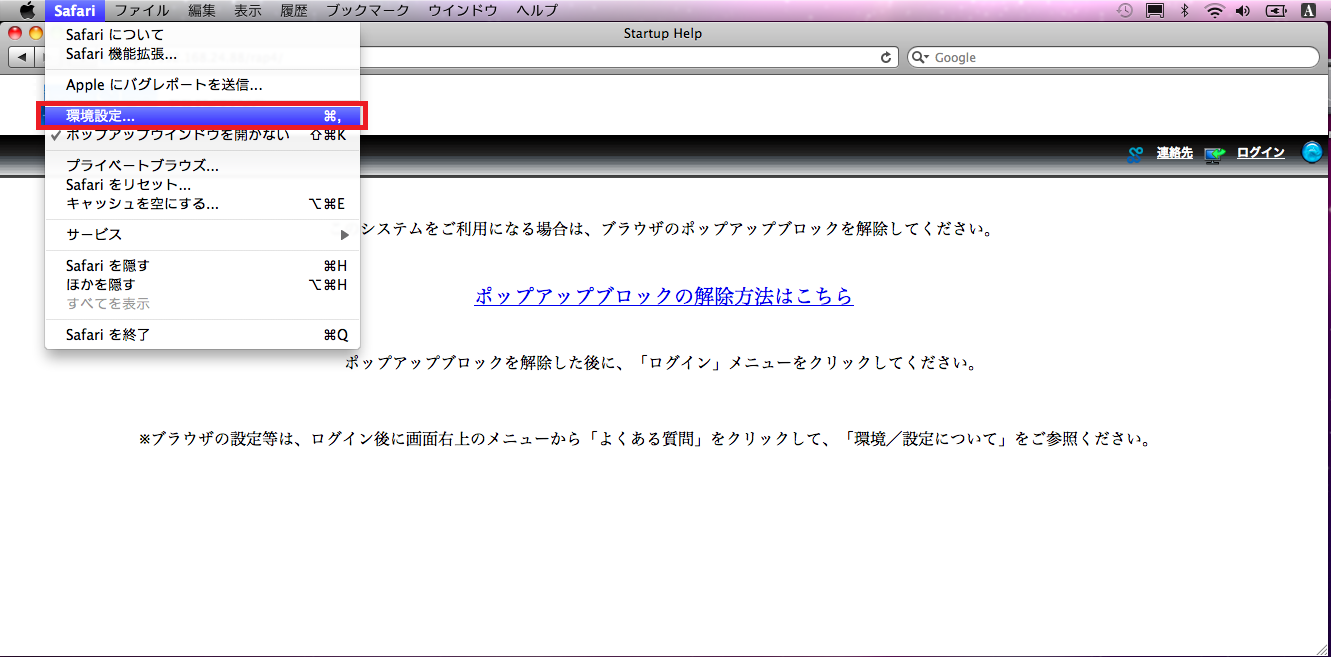This screenshot has height=657, width=1331.
Task: Click the Bluetooth status icon
Action: [x=1184, y=11]
